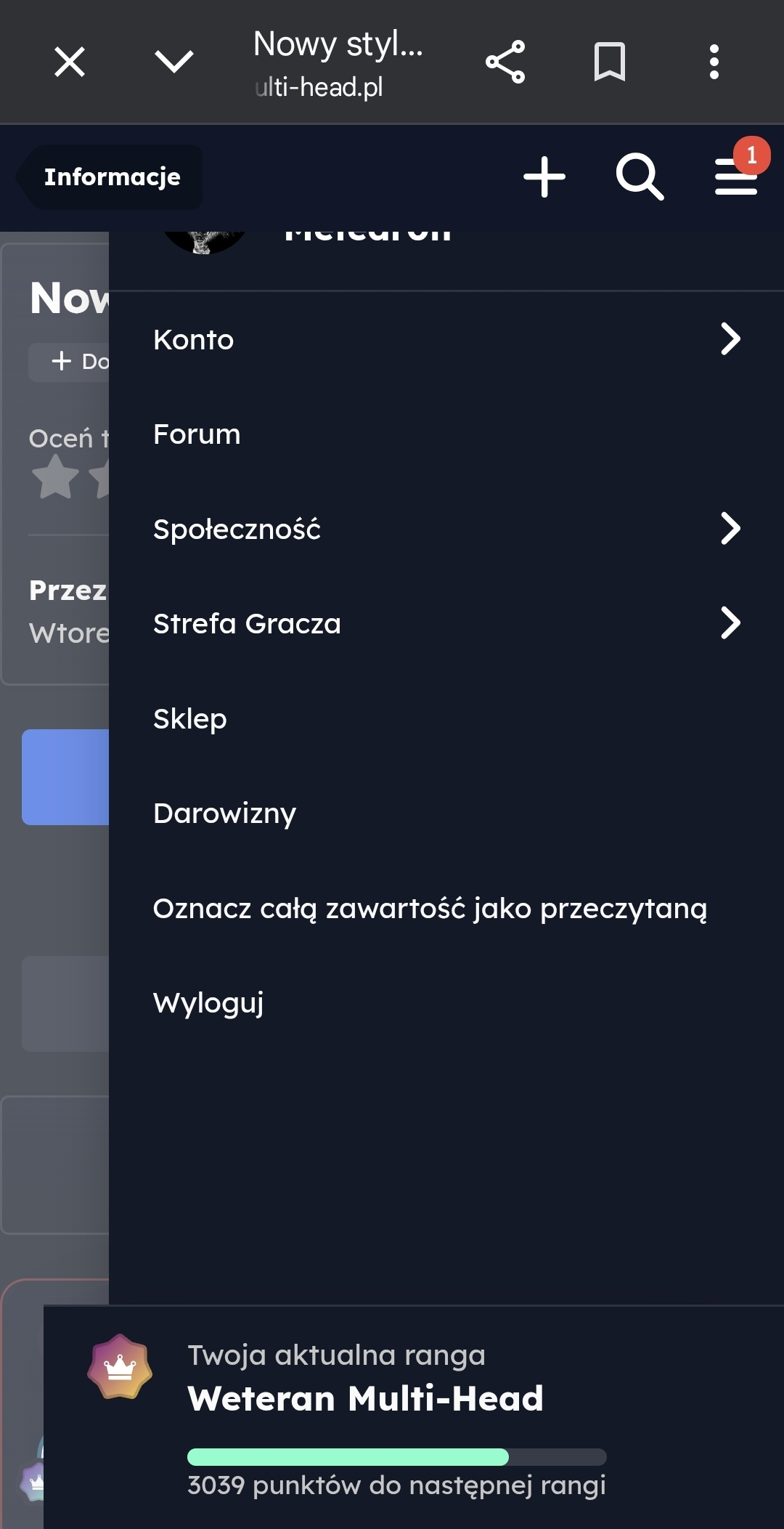Close the browser tab with X
Screen dimensions: 784x1529
tap(70, 62)
